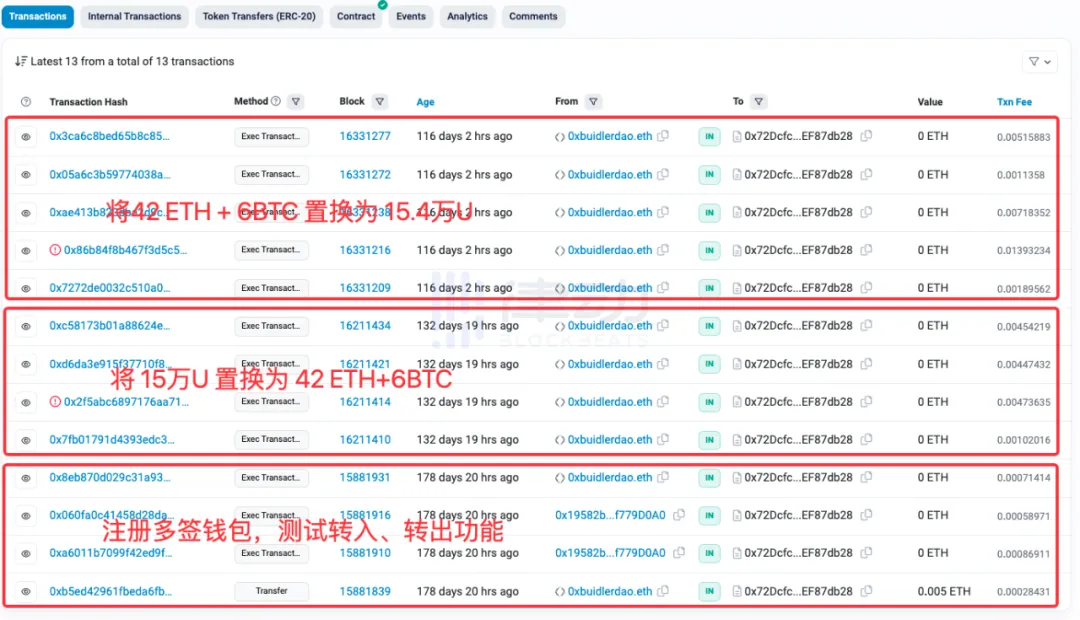Open transaction hash 0x7fb01791d4393edc3 link

[112, 440]
